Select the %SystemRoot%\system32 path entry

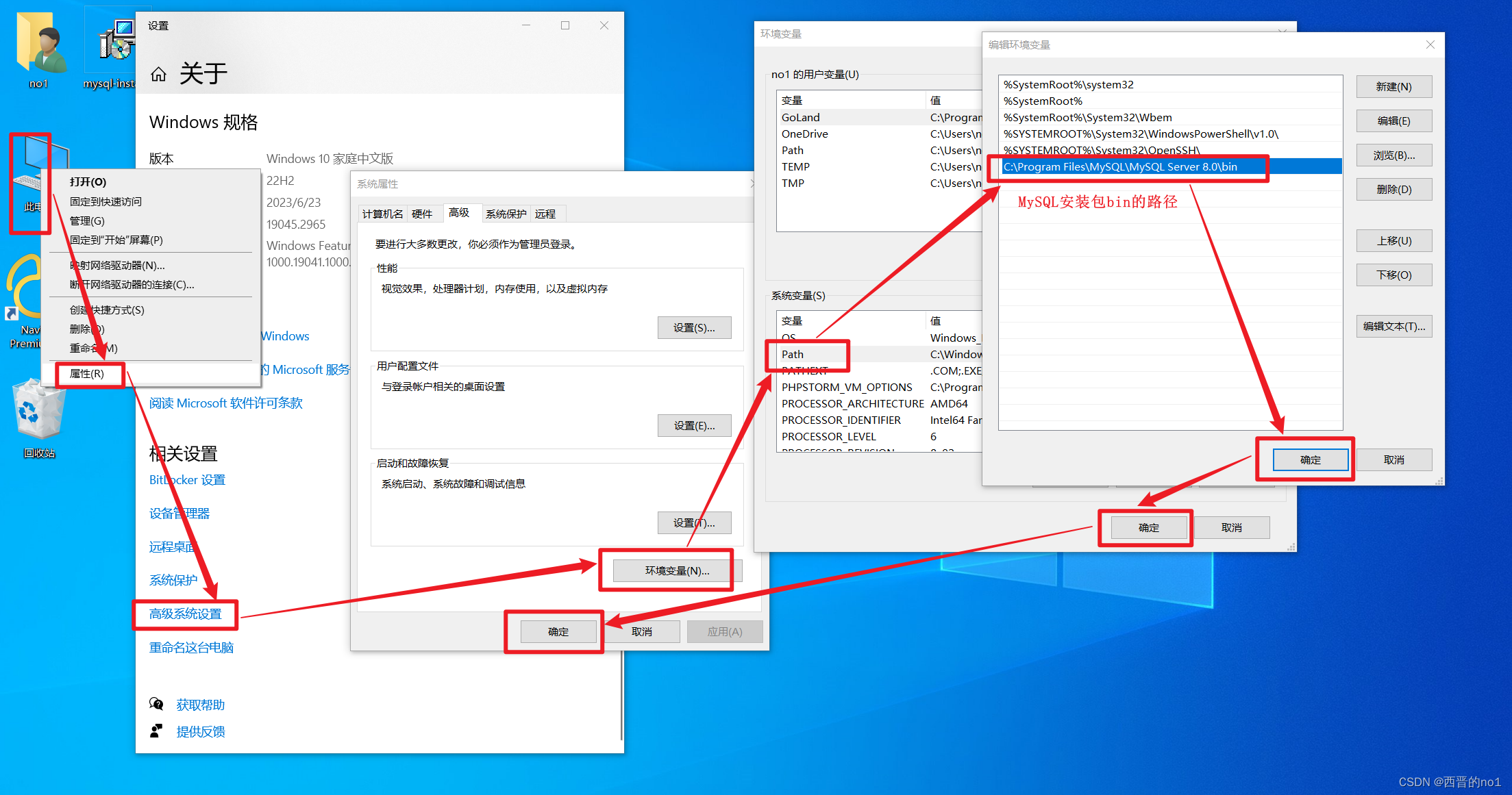1170,84
